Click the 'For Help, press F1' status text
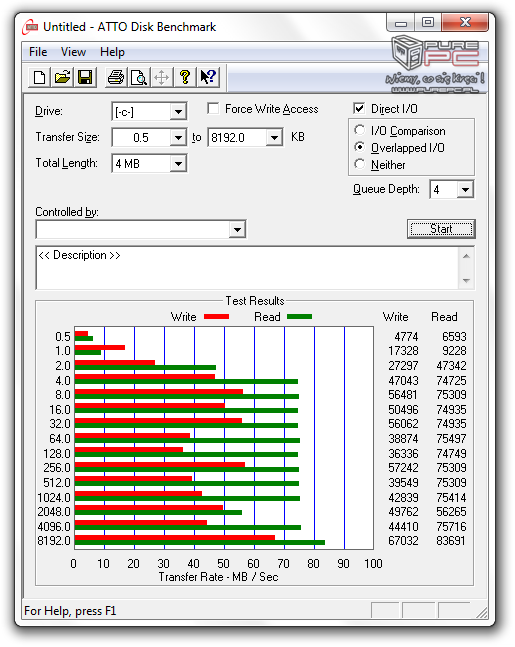 tap(70, 611)
